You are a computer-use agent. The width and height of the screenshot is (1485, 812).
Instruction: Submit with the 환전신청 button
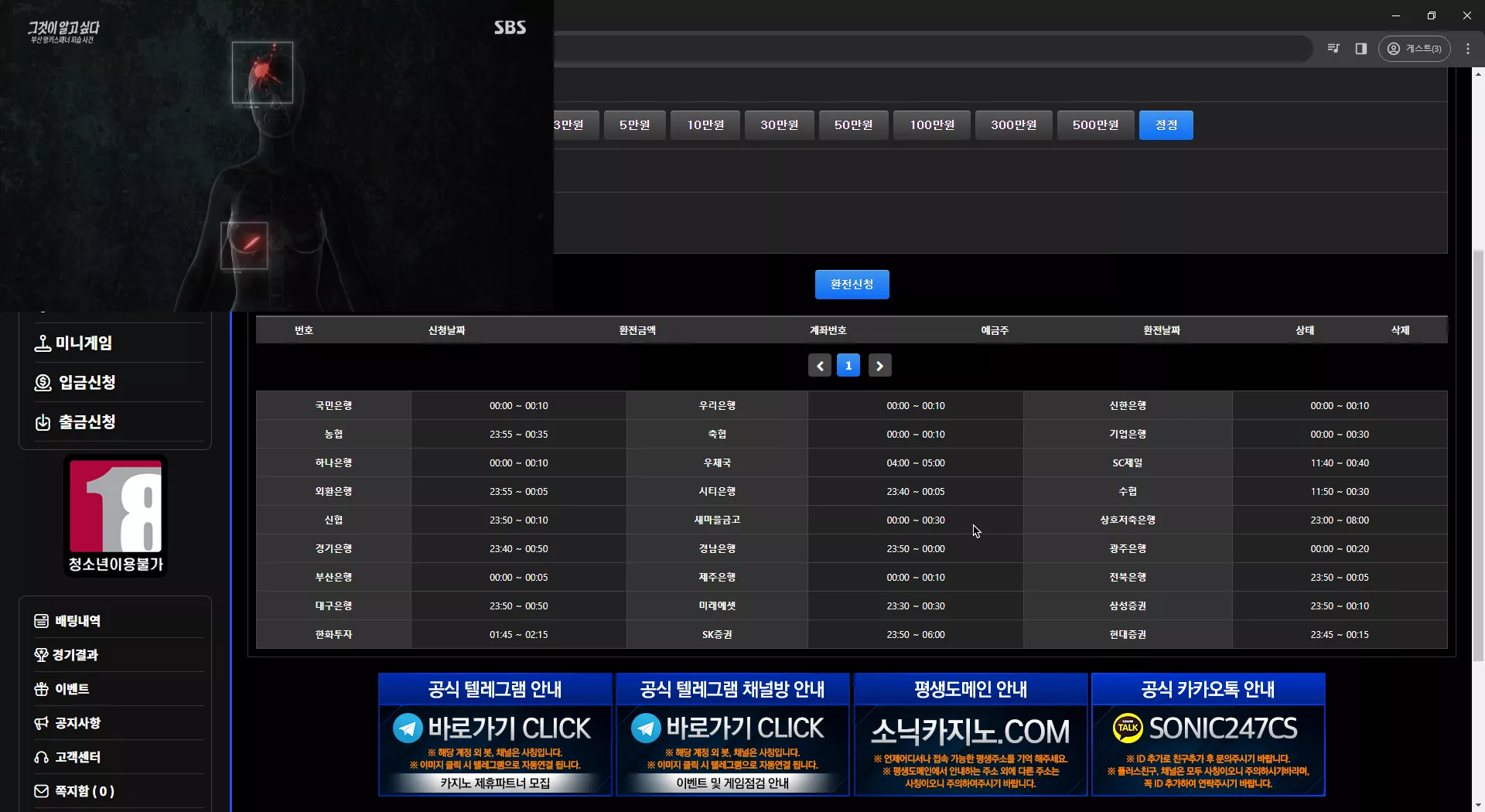click(852, 285)
